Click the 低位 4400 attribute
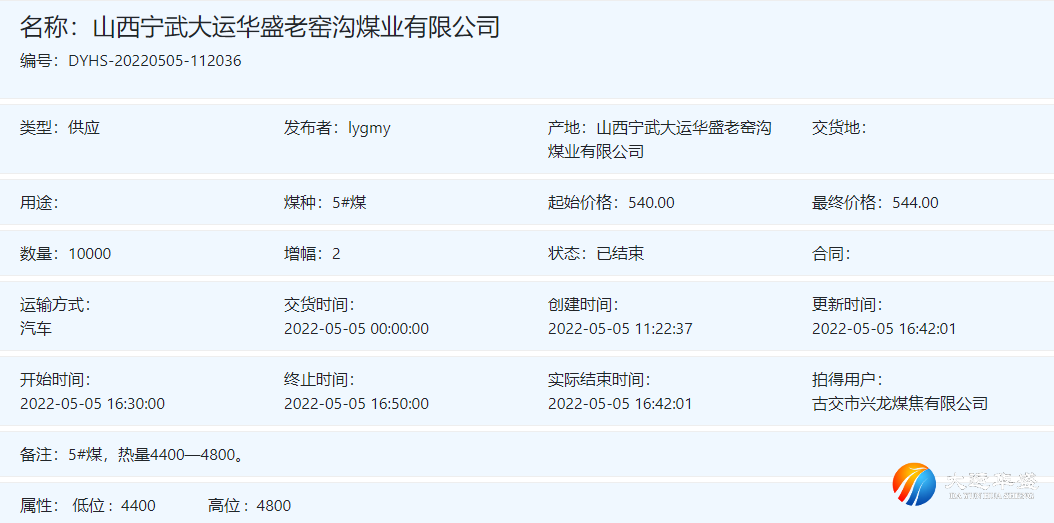The image size is (1054, 523). 114,506
